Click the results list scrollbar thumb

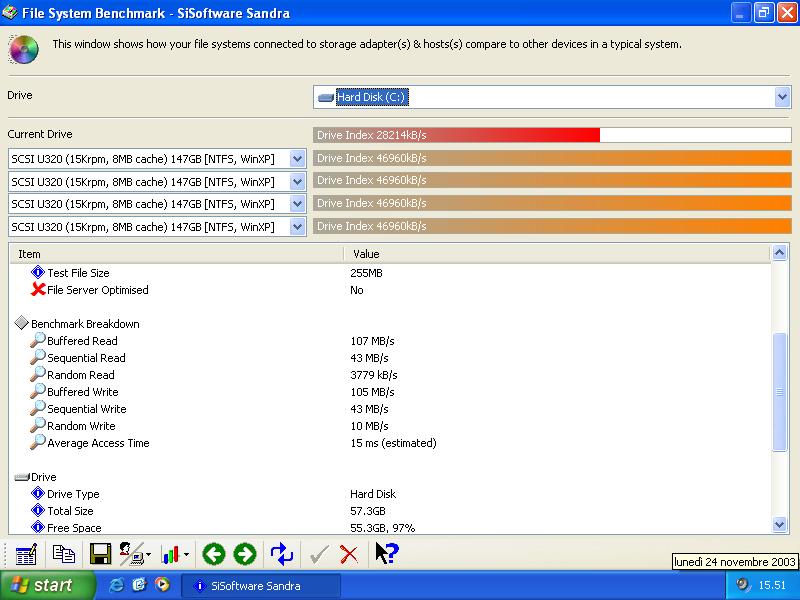780,392
